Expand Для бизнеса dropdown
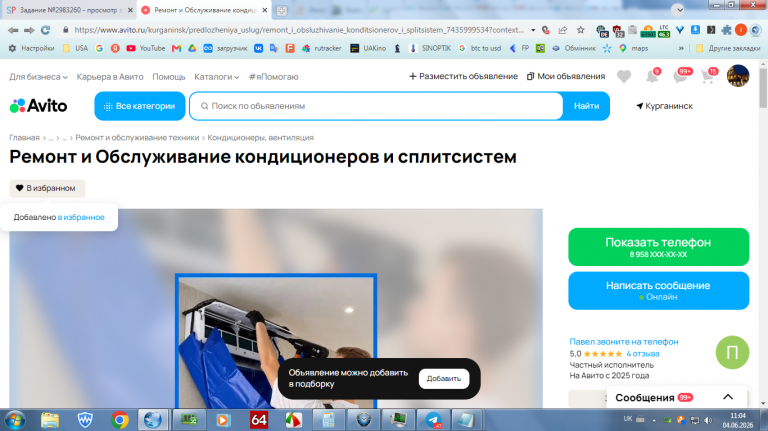 point(38,77)
